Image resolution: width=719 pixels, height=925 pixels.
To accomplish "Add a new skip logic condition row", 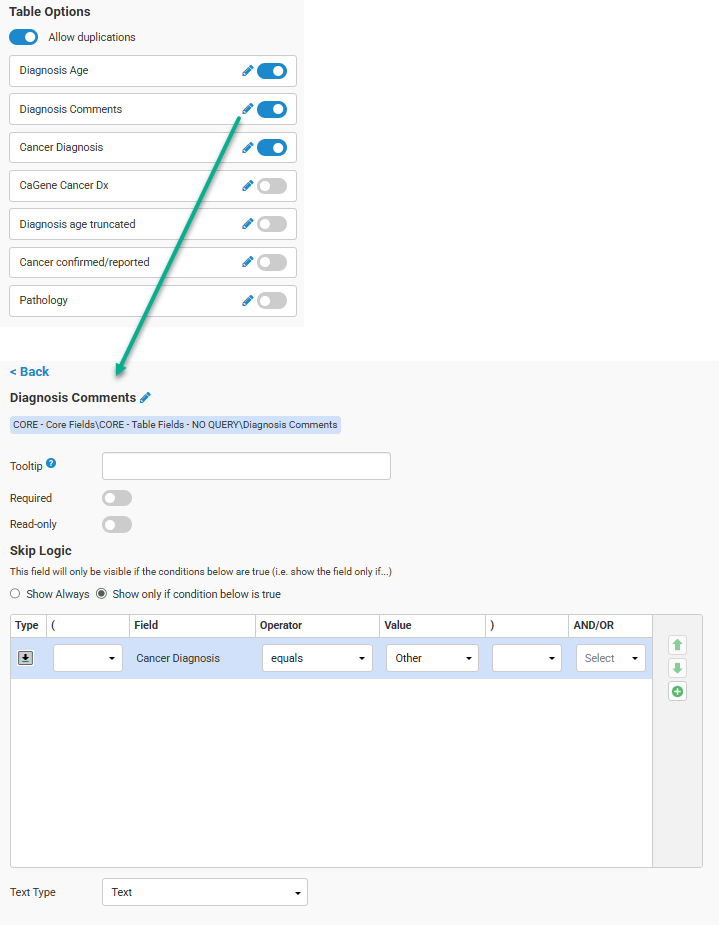I will pyautogui.click(x=677, y=691).
